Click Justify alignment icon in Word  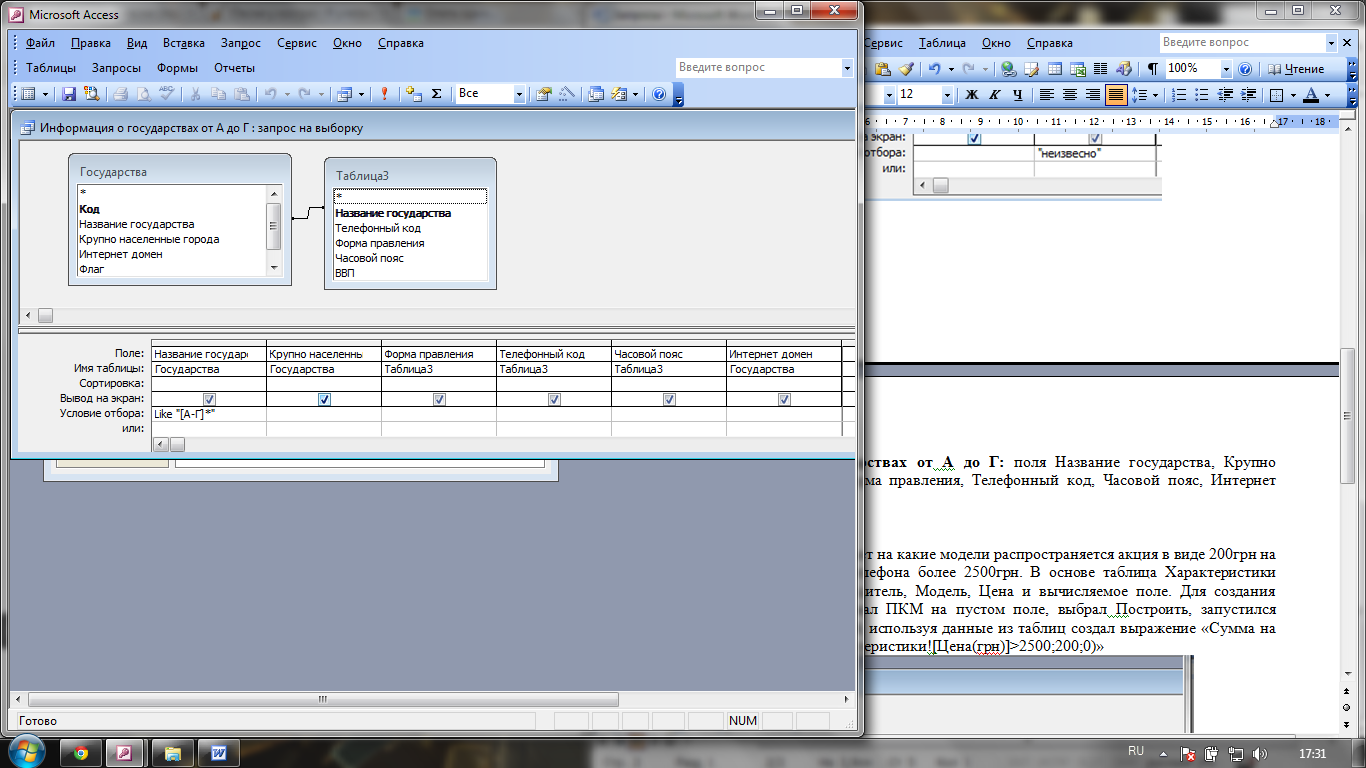click(x=1116, y=95)
